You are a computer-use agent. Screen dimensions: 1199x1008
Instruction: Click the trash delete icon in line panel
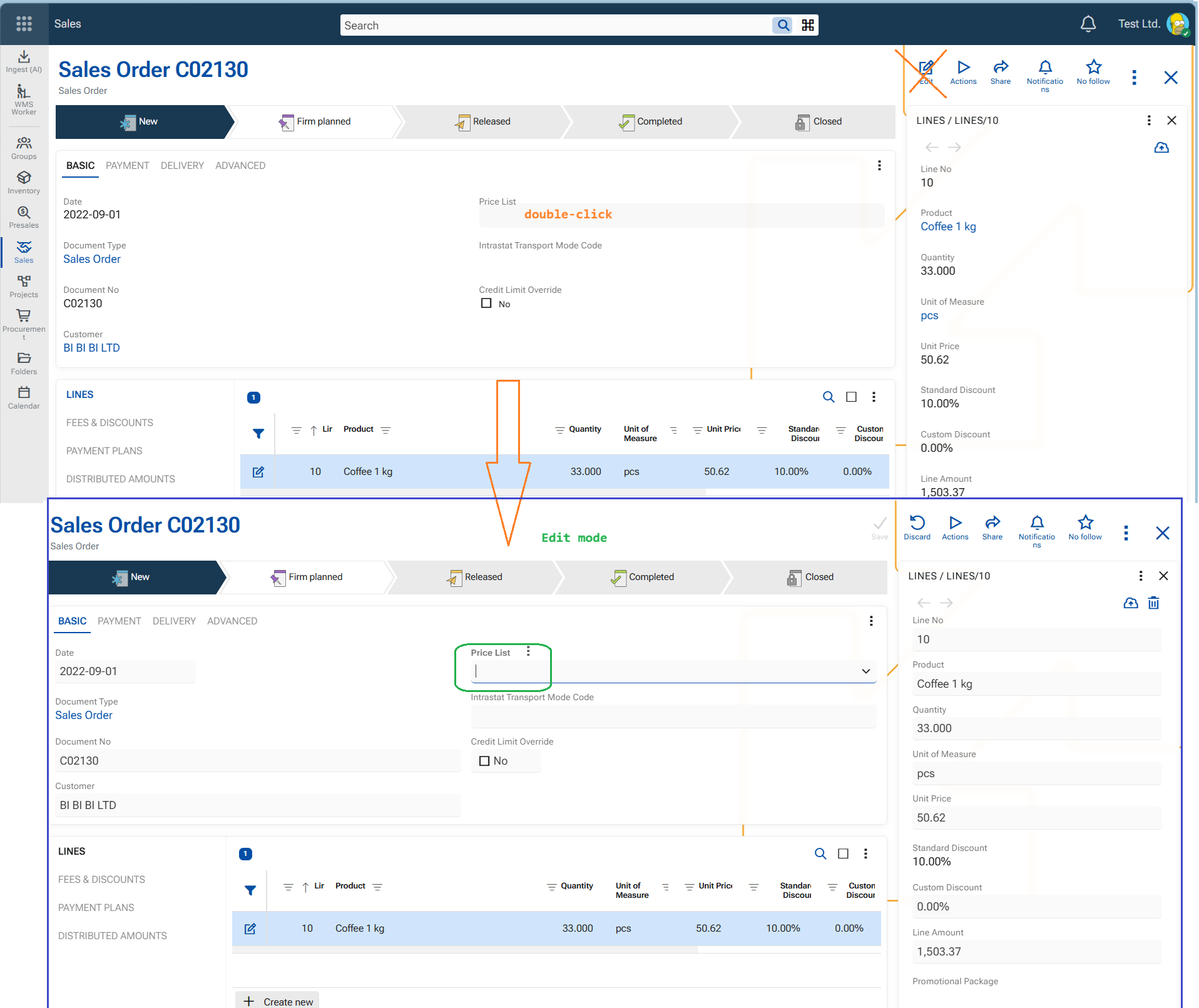1153,603
